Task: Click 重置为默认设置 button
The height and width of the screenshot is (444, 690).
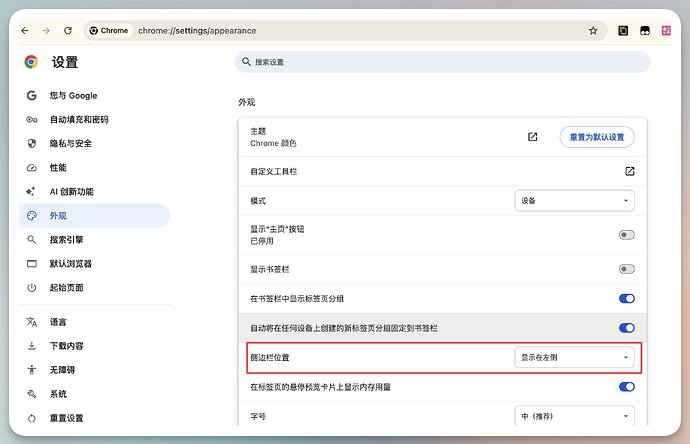Action: click(597, 137)
